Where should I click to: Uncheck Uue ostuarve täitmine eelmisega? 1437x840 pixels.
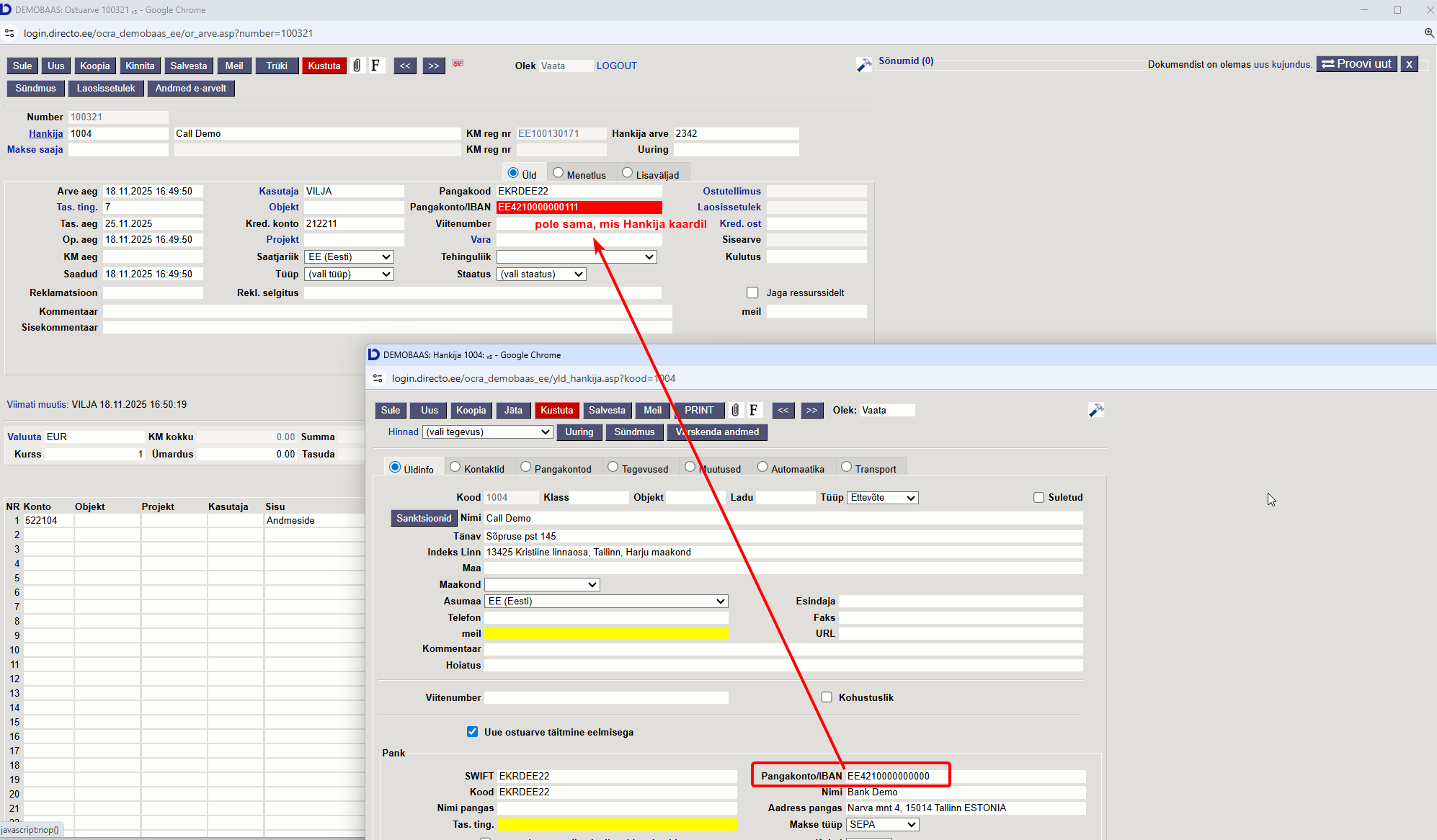[472, 732]
